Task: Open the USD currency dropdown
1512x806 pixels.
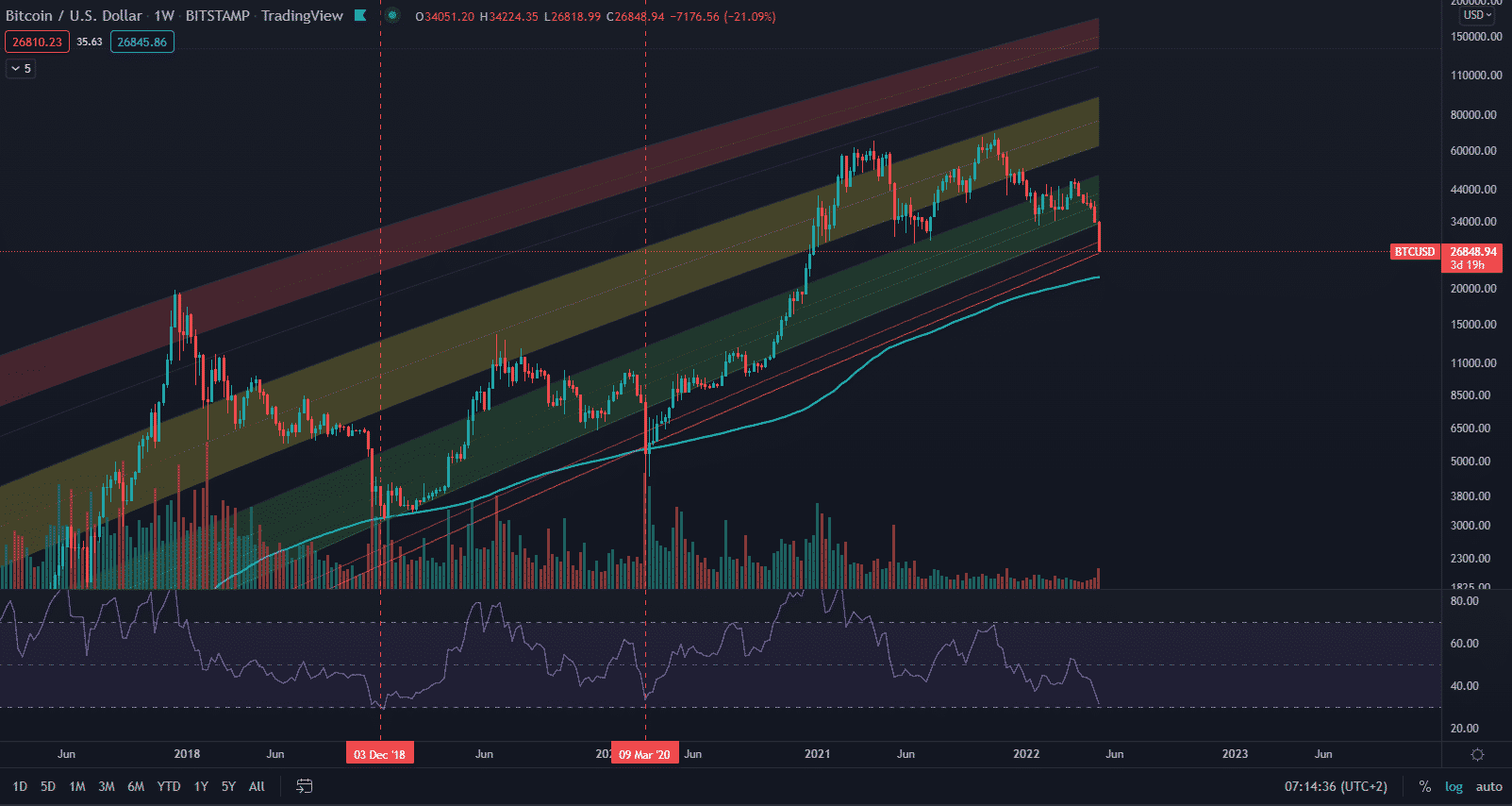Action: 1477,15
